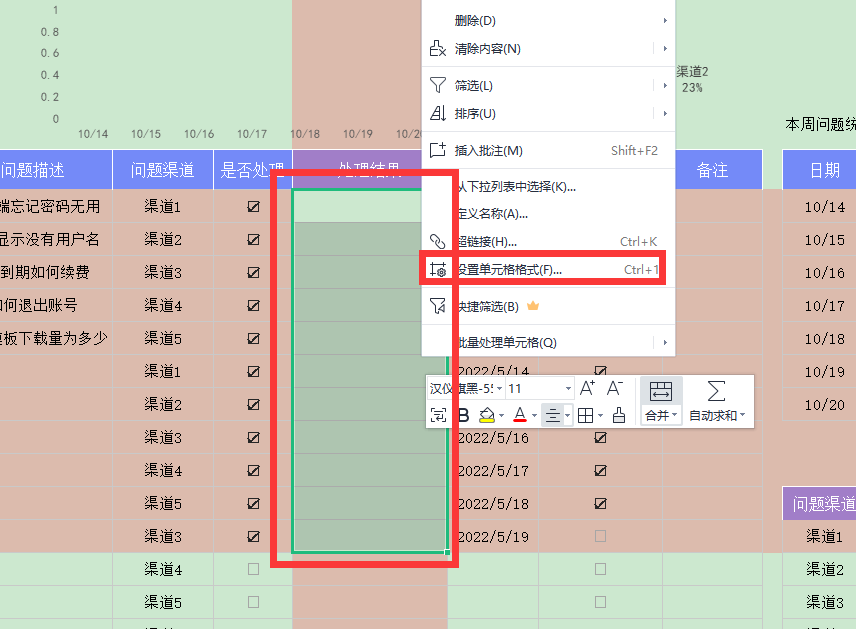This screenshot has width=856, height=629.
Task: Expand the 清除内容(N) submenu arrow
Action: coord(665,49)
